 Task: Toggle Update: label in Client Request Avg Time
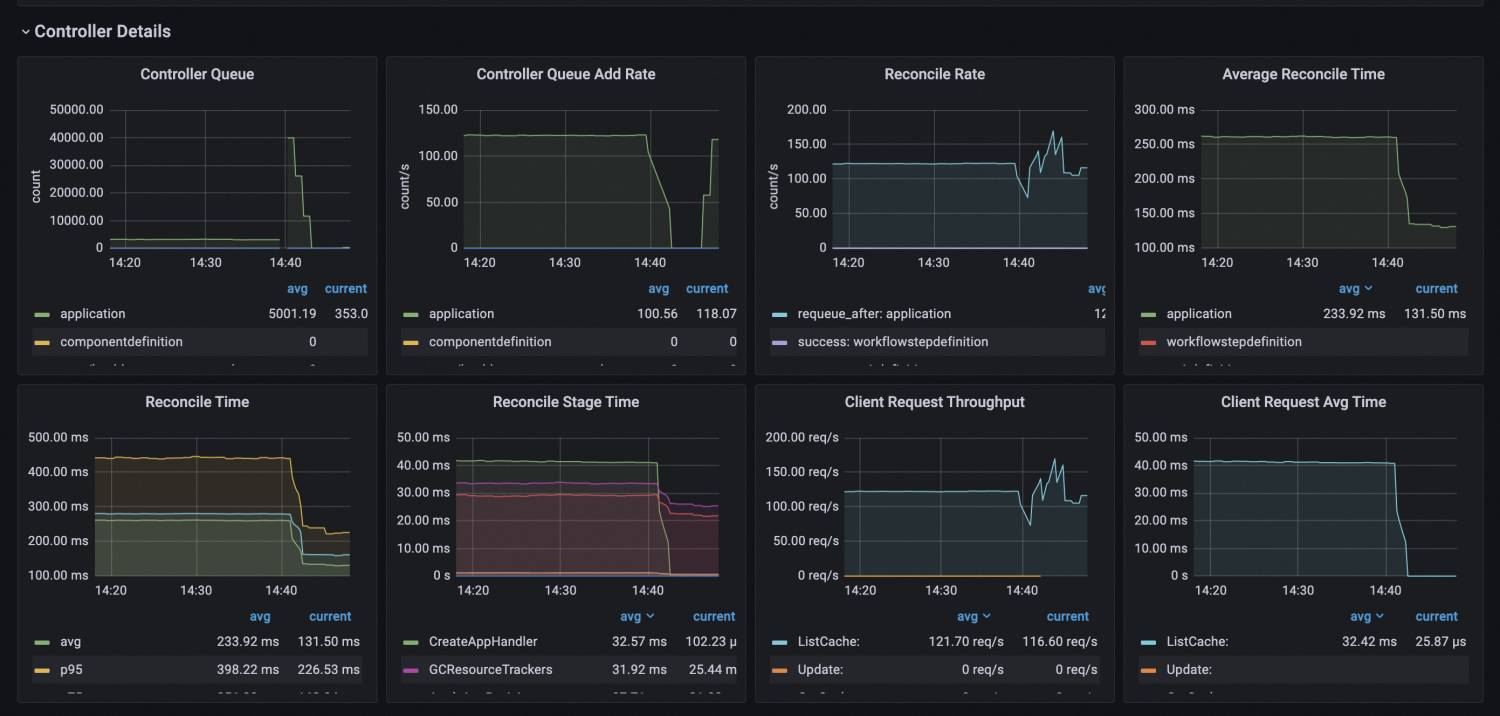click(x=1189, y=670)
